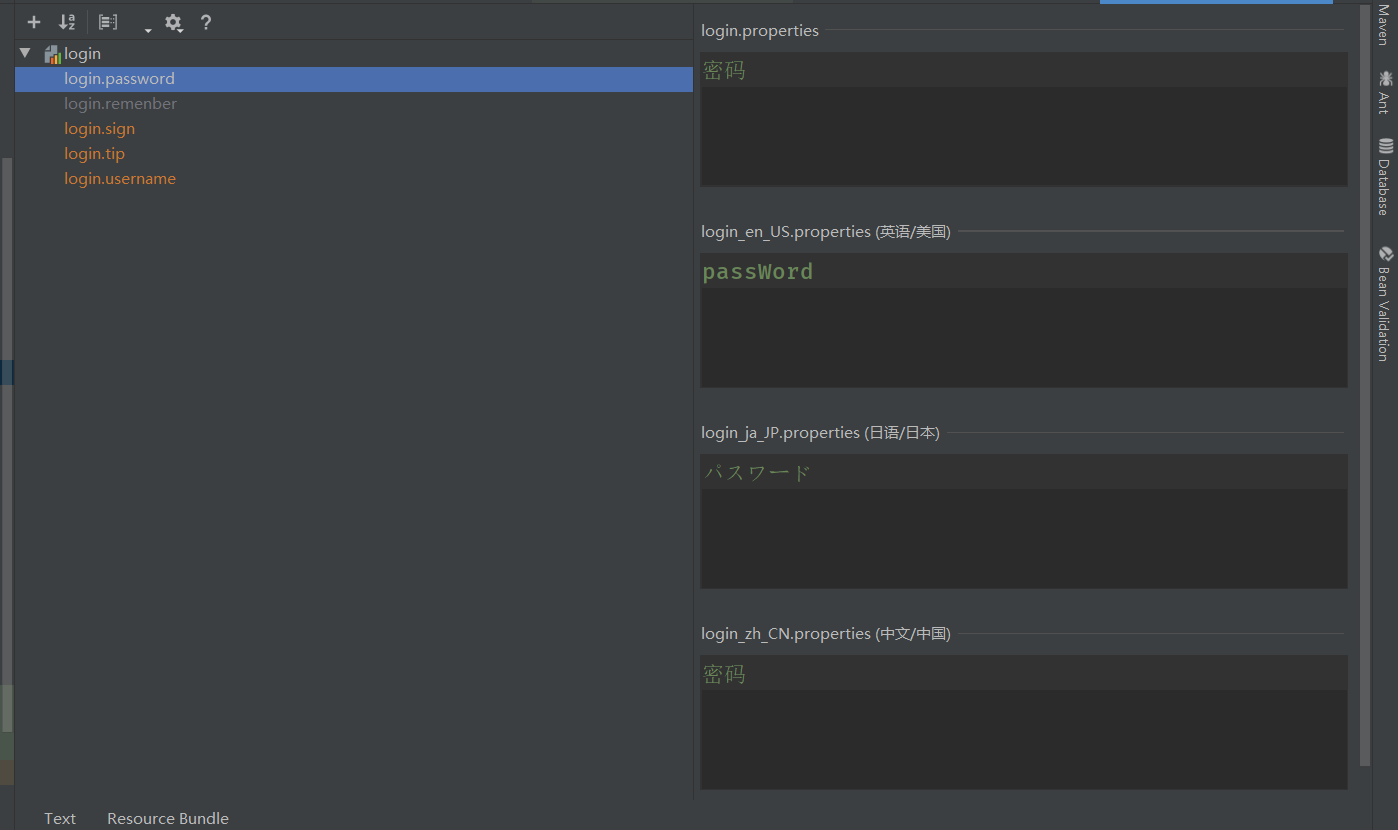Viewport: 1398px width, 830px height.
Task: Open the small dropdown arrow before the gear
Action: click(148, 30)
